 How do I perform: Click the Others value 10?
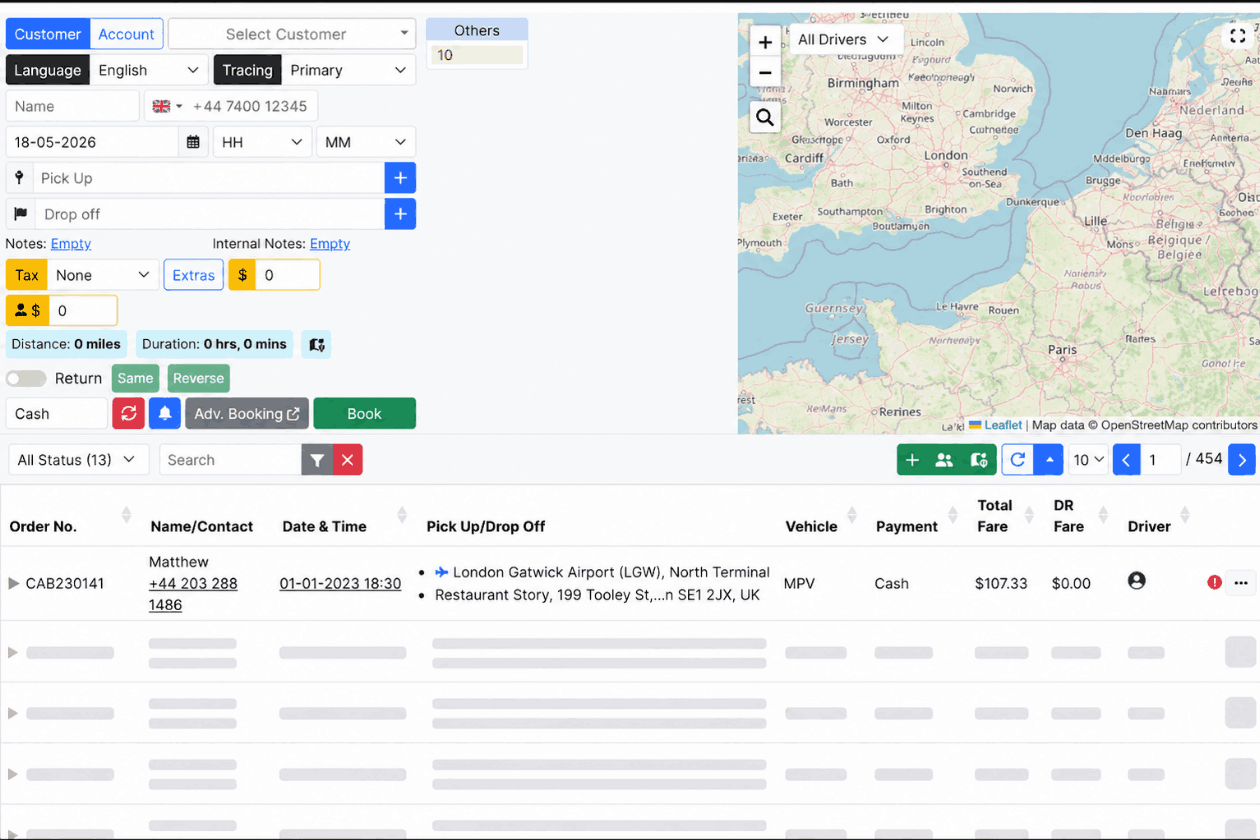pyautogui.click(x=477, y=55)
